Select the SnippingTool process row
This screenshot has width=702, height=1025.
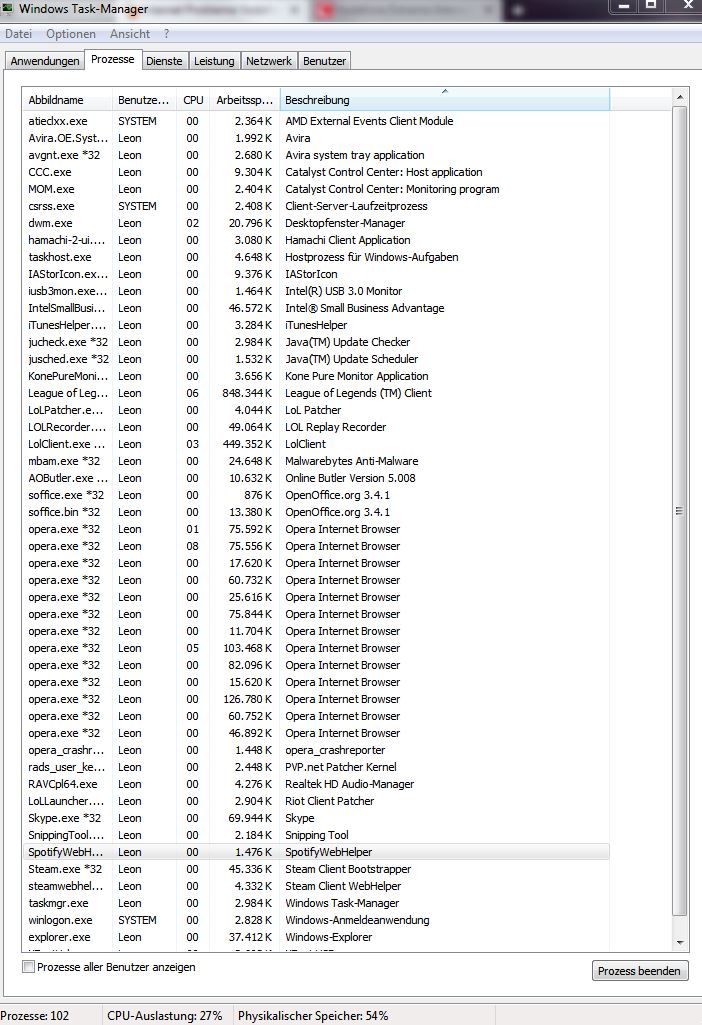pos(316,835)
